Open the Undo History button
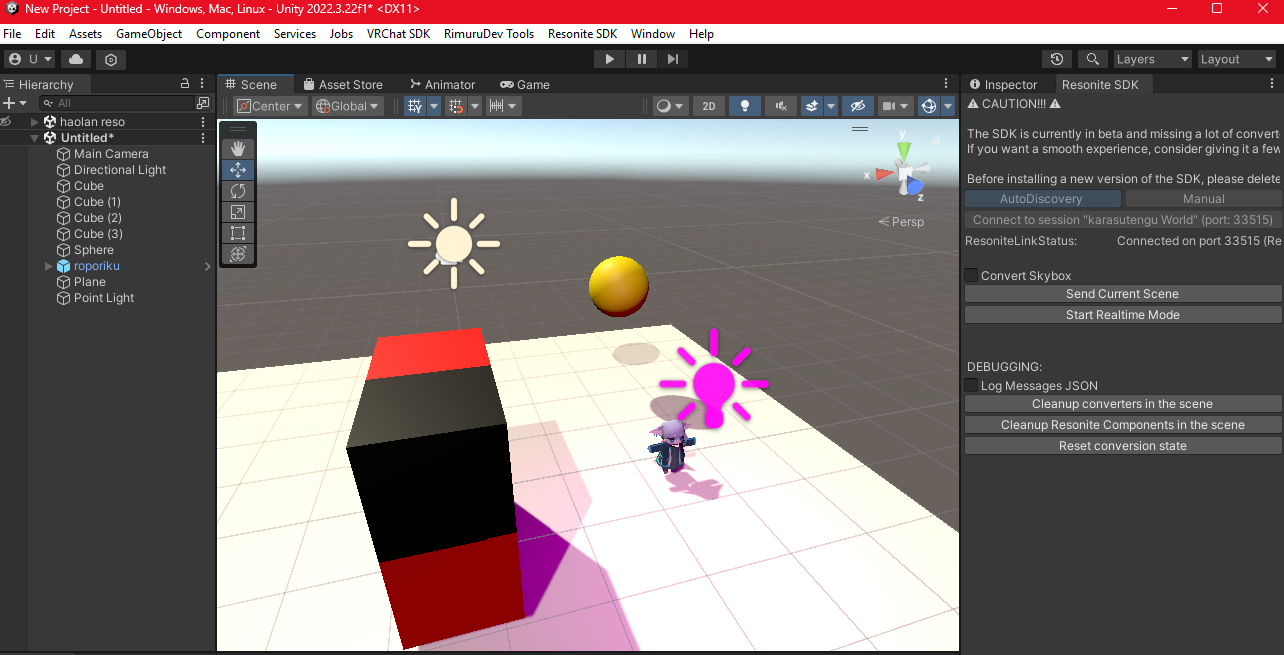Image resolution: width=1284 pixels, height=655 pixels. (x=1057, y=60)
